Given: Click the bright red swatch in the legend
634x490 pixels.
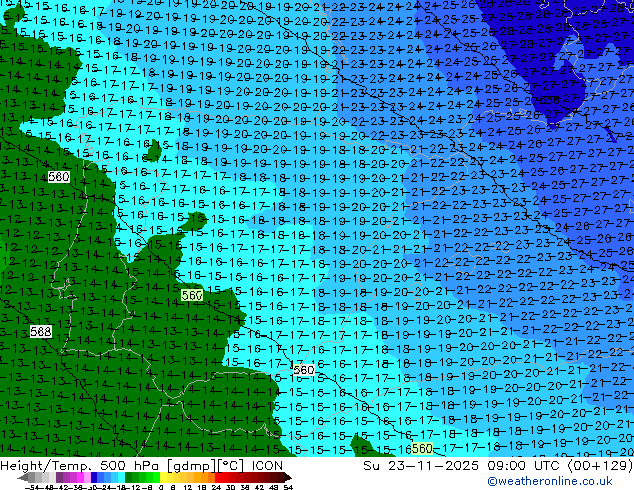Looking at the screenshot, I should click(218, 477).
